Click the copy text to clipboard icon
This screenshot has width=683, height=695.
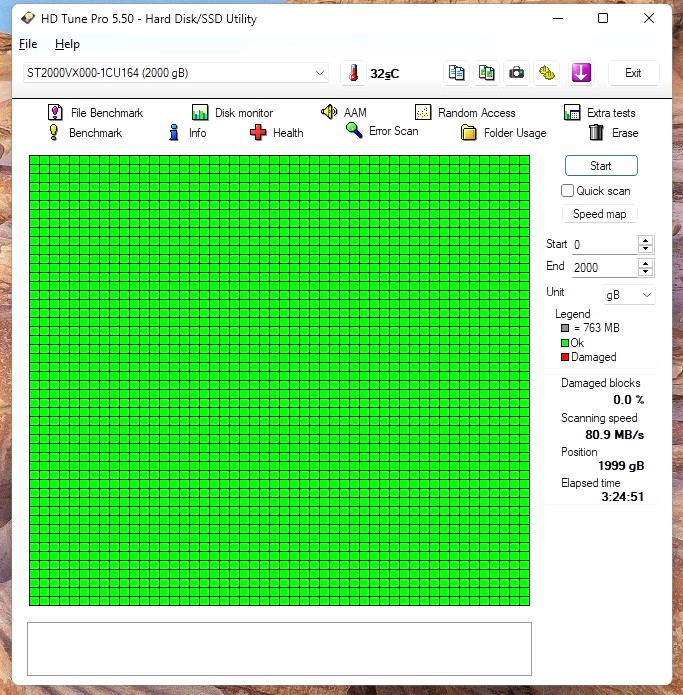[456, 73]
